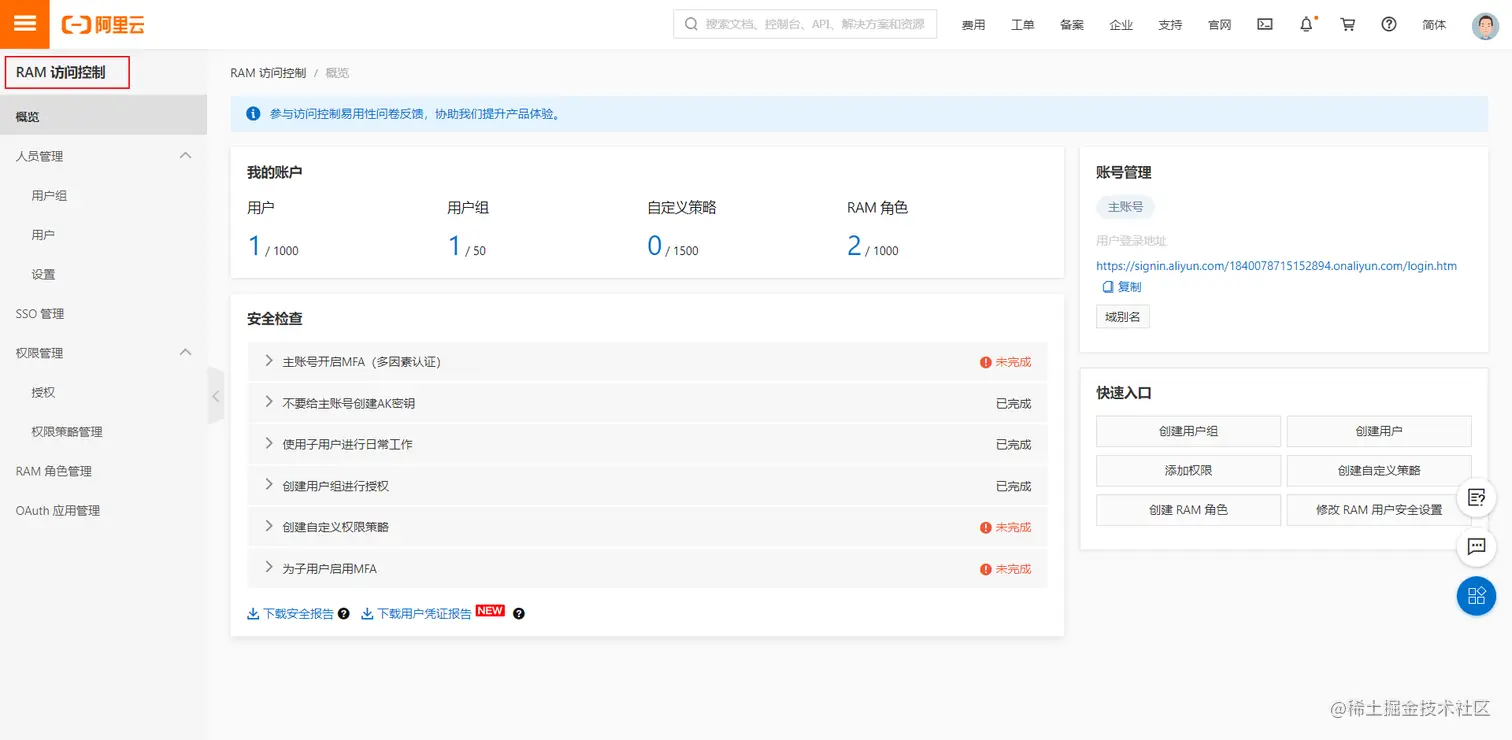The image size is (1512, 740).
Task: Click the user count 1 / 1000
Action: (x=273, y=246)
